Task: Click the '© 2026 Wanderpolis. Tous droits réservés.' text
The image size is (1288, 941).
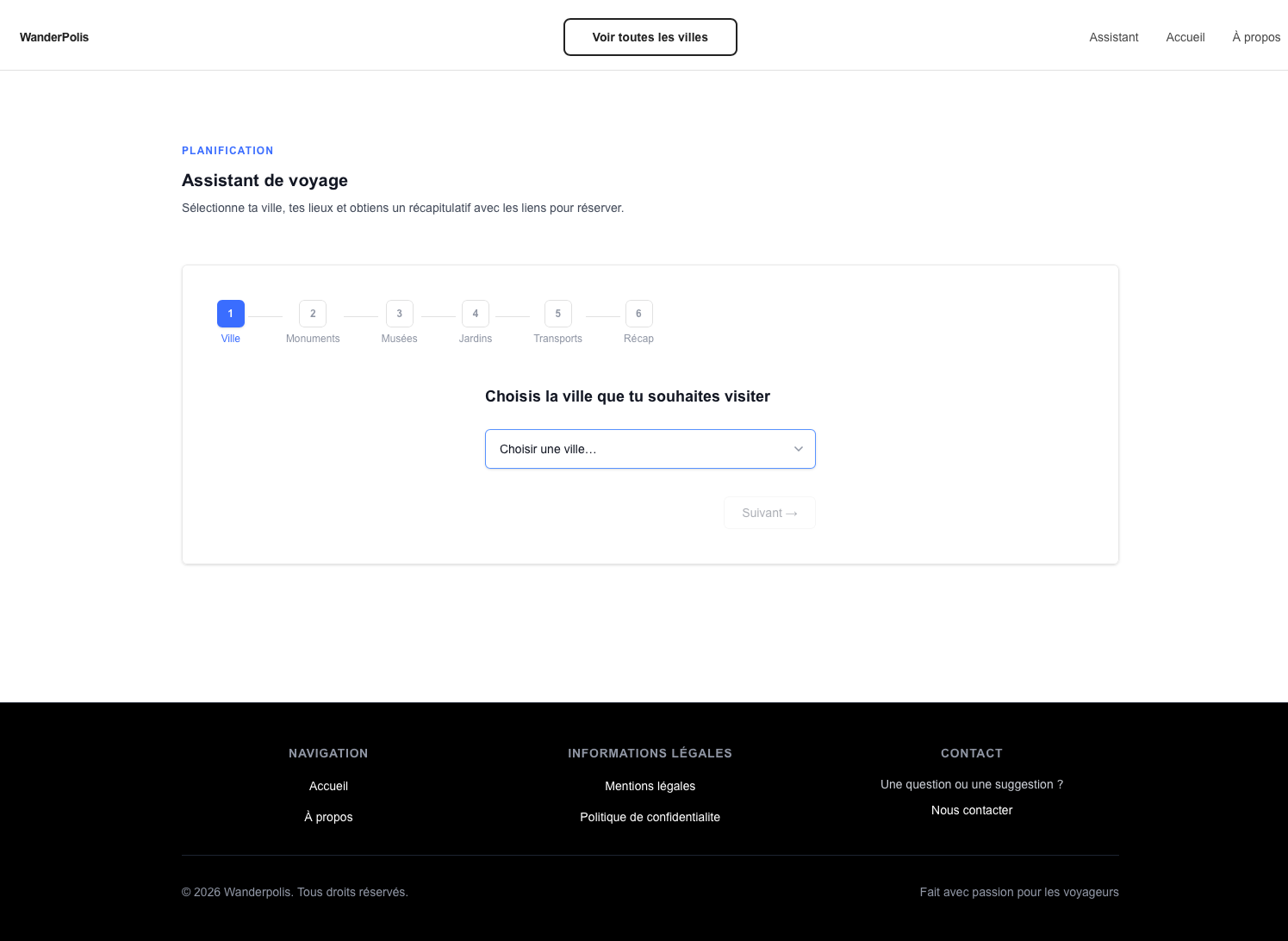Action: click(295, 892)
